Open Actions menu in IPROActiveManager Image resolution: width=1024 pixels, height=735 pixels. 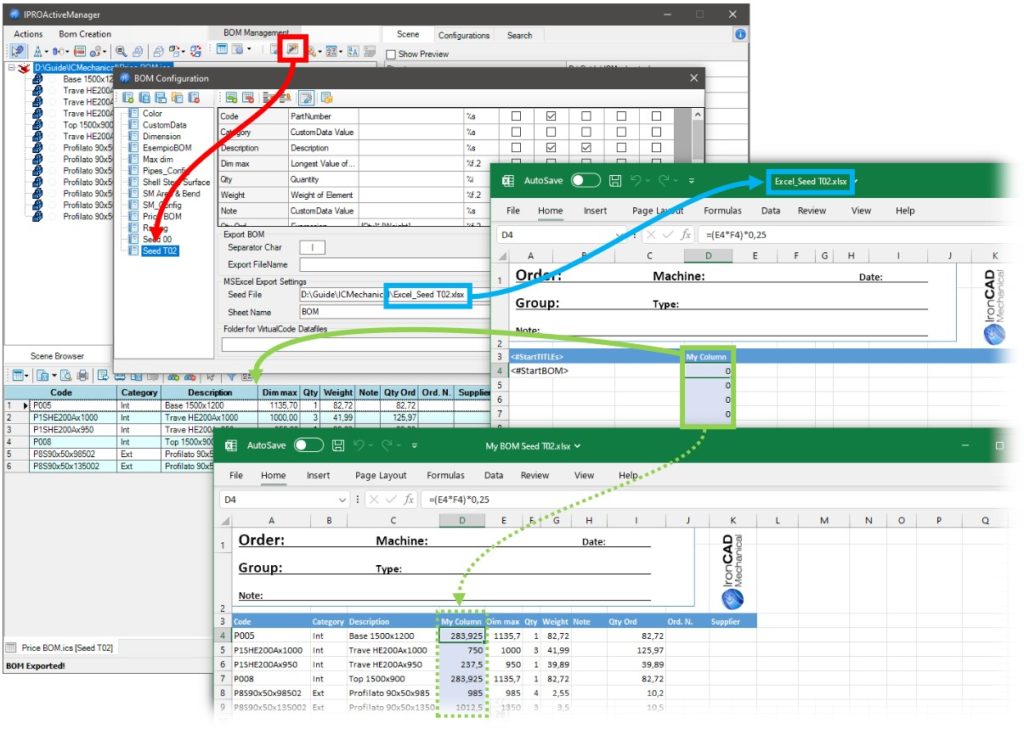click(x=28, y=34)
